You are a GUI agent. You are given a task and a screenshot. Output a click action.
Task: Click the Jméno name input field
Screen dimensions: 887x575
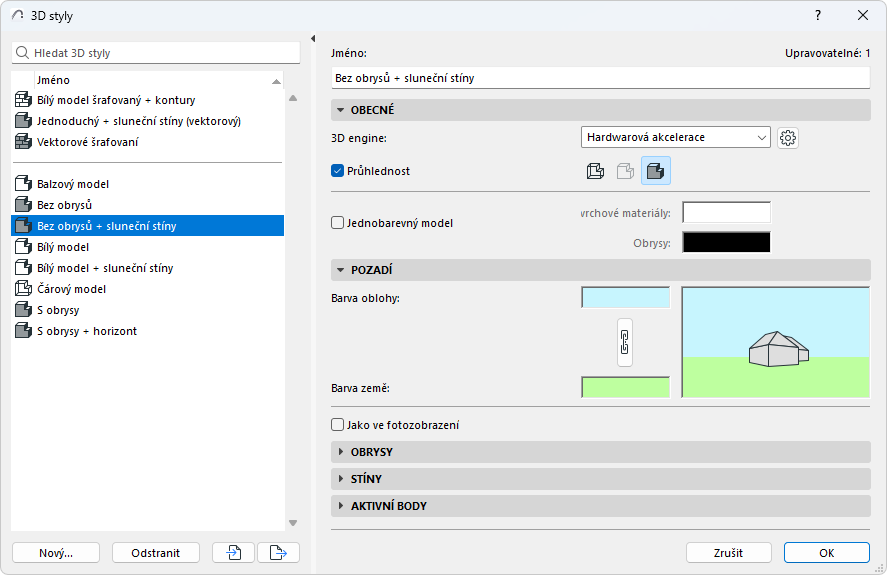tap(600, 78)
